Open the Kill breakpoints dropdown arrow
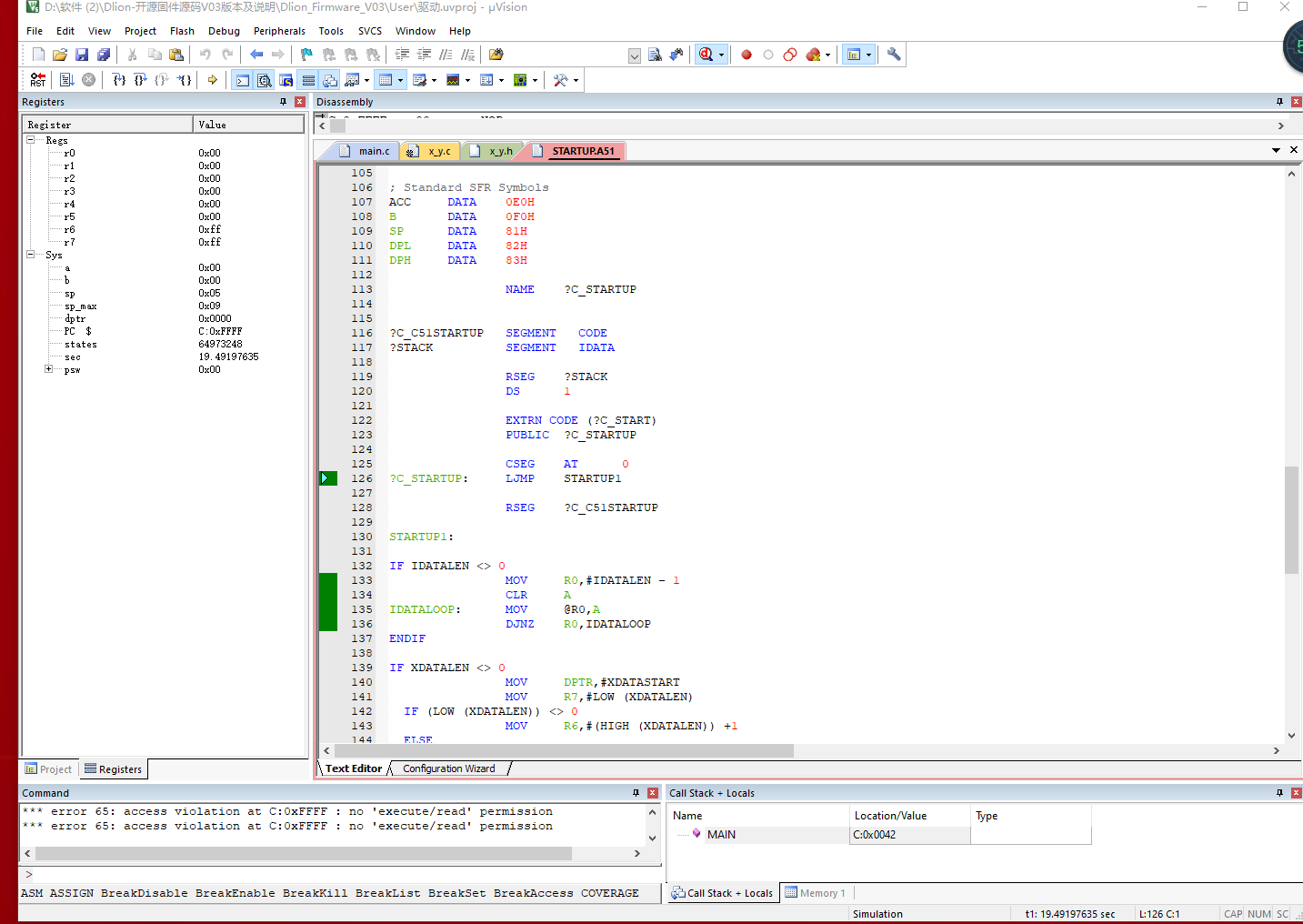 click(x=827, y=55)
